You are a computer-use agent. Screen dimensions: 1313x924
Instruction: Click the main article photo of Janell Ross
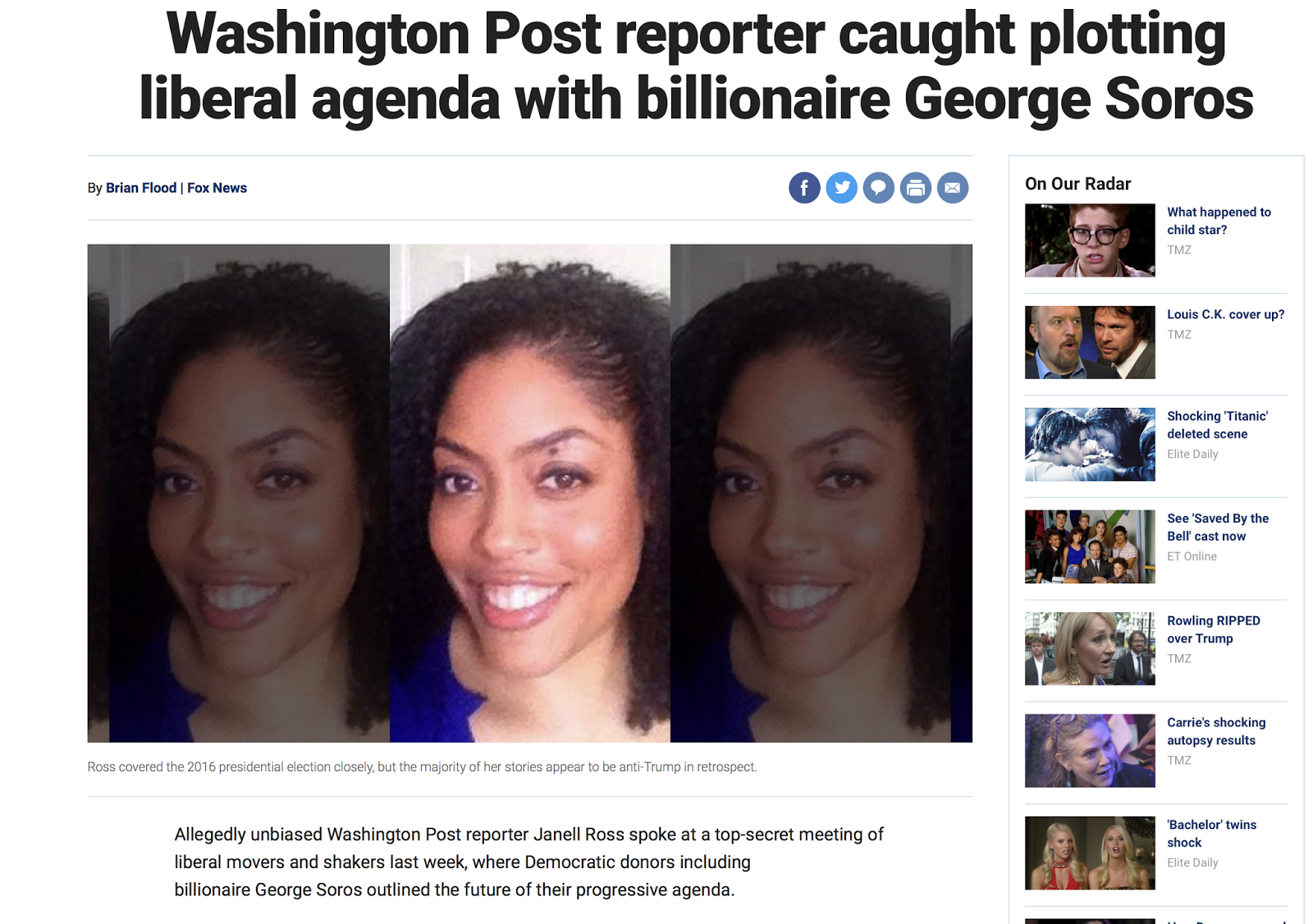coord(530,493)
